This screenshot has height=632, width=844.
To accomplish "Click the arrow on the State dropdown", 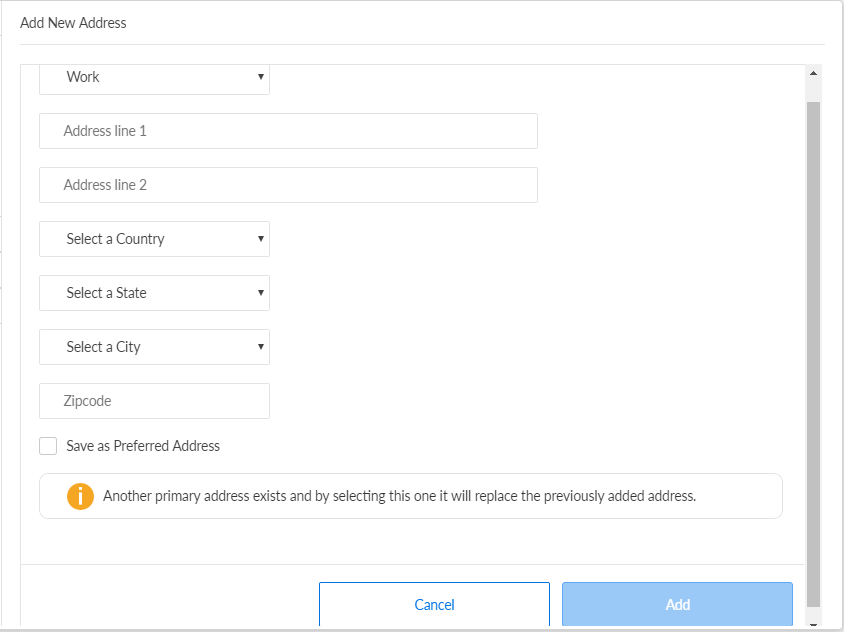I will (260, 293).
